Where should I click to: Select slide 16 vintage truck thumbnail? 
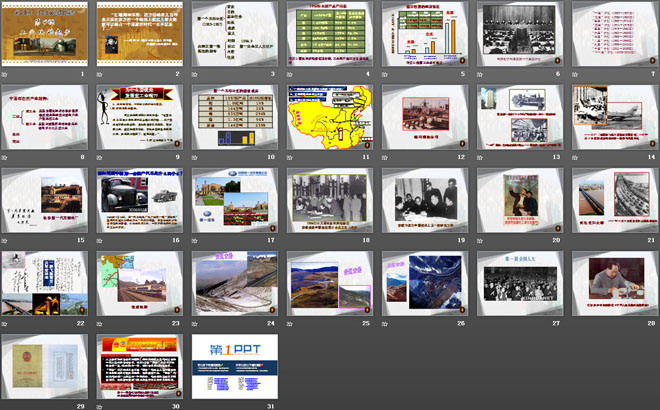coord(140,200)
